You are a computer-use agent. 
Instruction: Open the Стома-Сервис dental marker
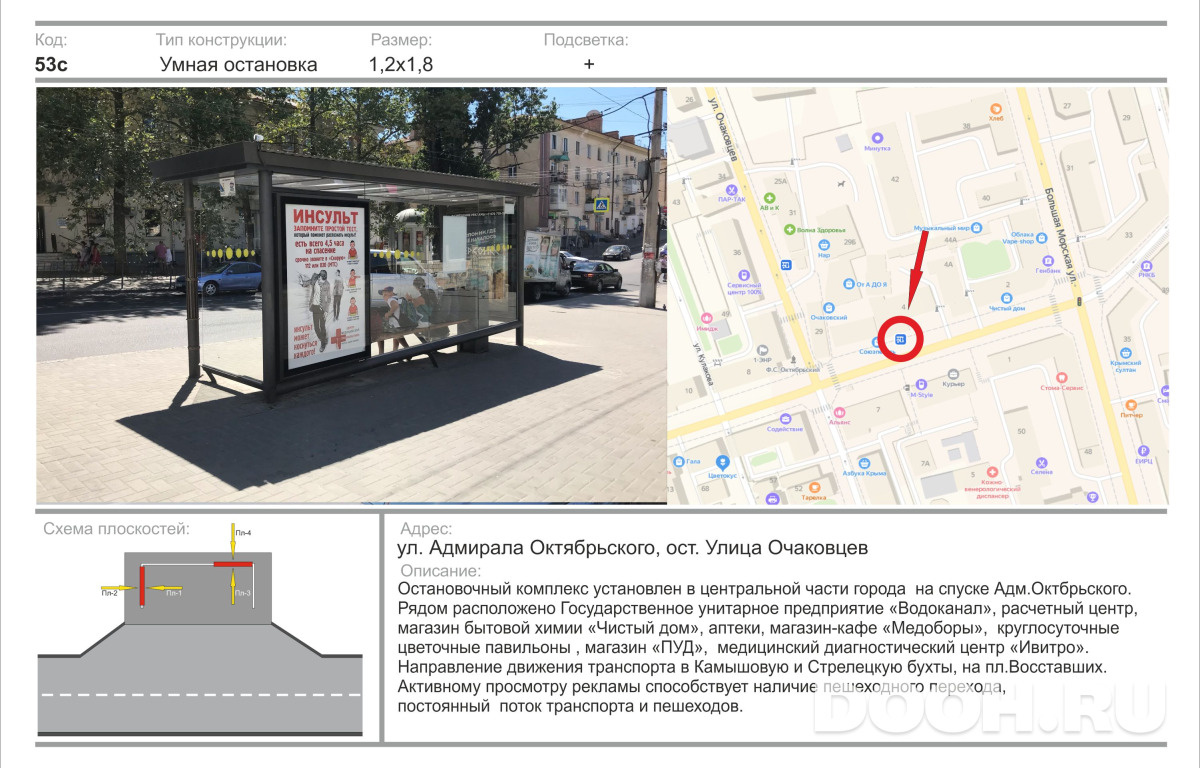[x=1064, y=376]
